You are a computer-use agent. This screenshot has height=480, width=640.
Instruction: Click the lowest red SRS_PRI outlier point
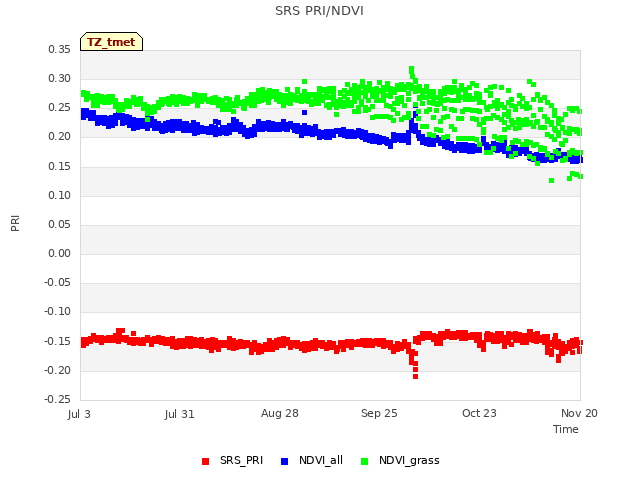pyautogui.click(x=416, y=376)
